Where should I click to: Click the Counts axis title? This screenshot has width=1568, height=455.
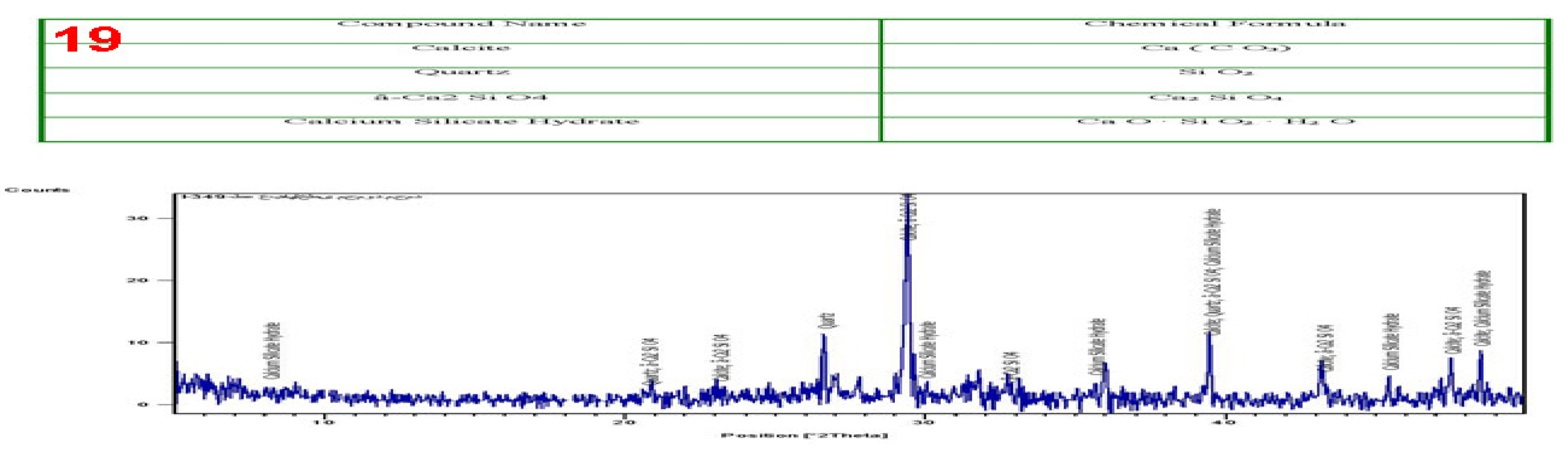point(37,190)
